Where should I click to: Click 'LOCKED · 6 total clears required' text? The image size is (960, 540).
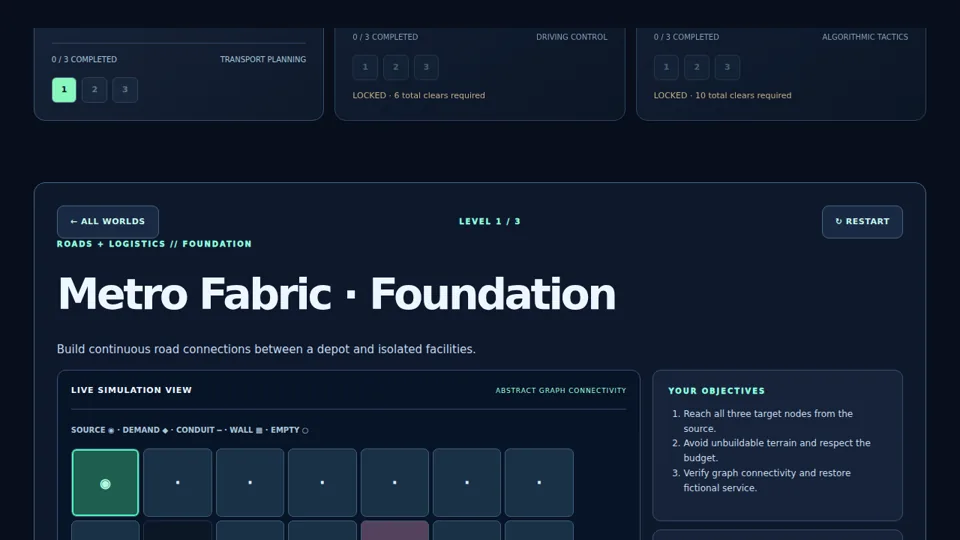419,96
